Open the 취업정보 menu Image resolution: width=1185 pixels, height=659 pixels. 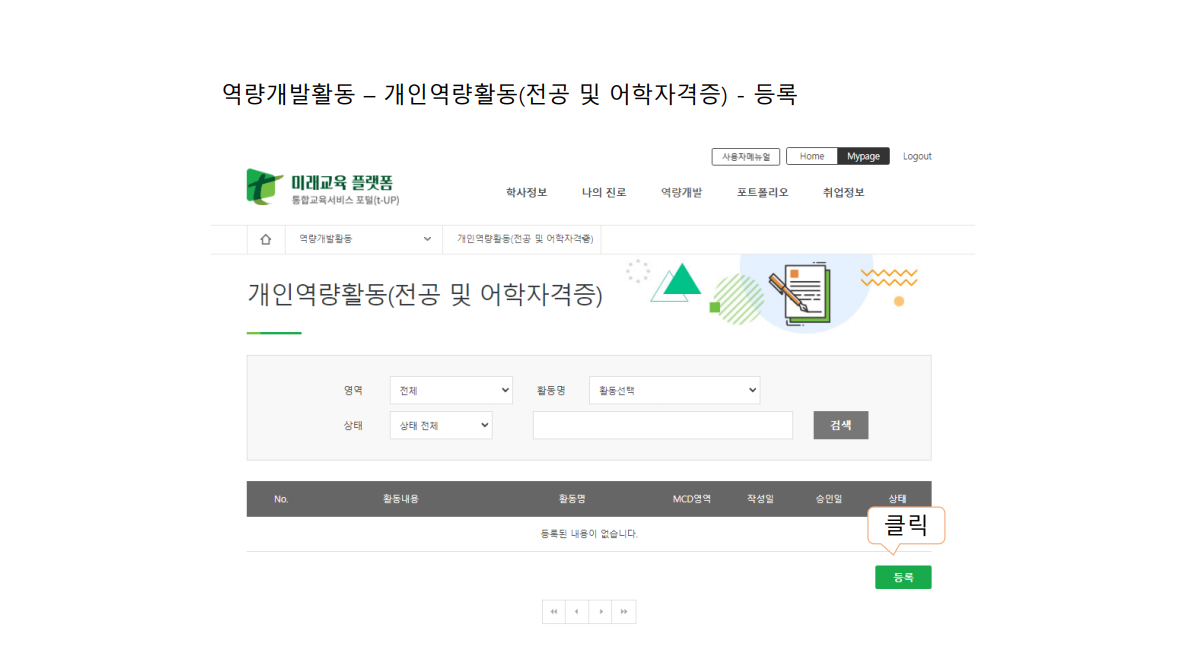click(843, 193)
